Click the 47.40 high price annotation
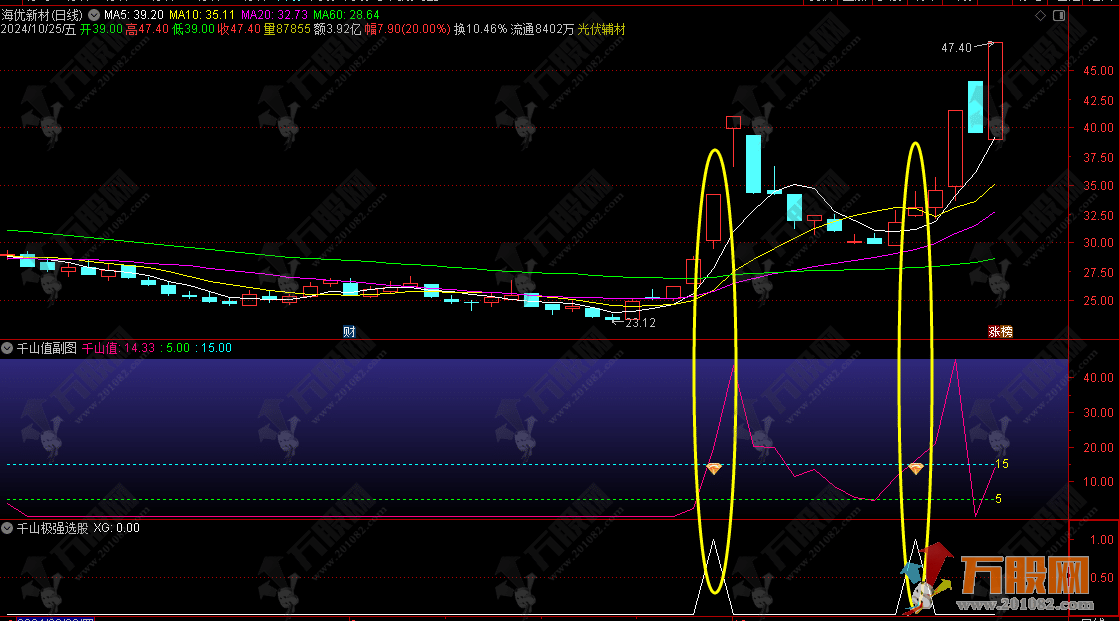 click(x=956, y=48)
